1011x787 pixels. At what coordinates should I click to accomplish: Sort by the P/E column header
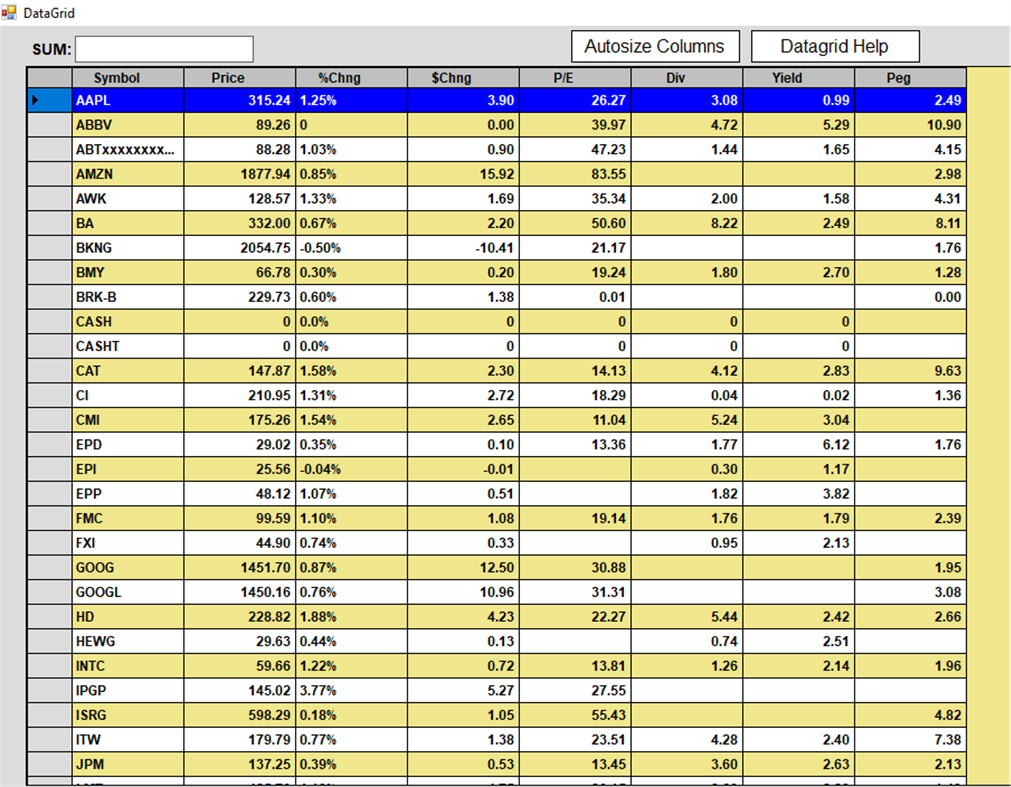point(575,78)
